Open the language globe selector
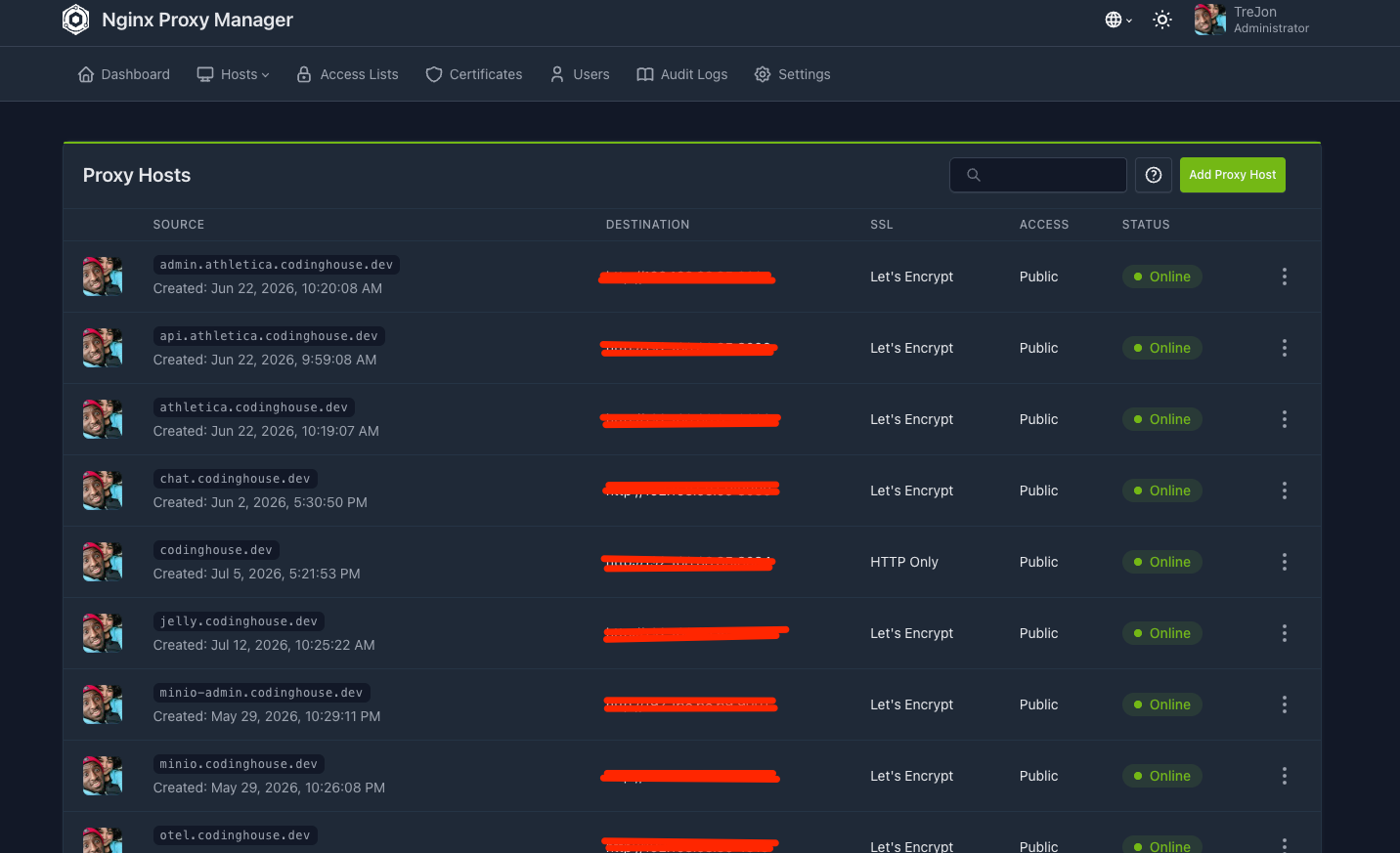 (1118, 20)
